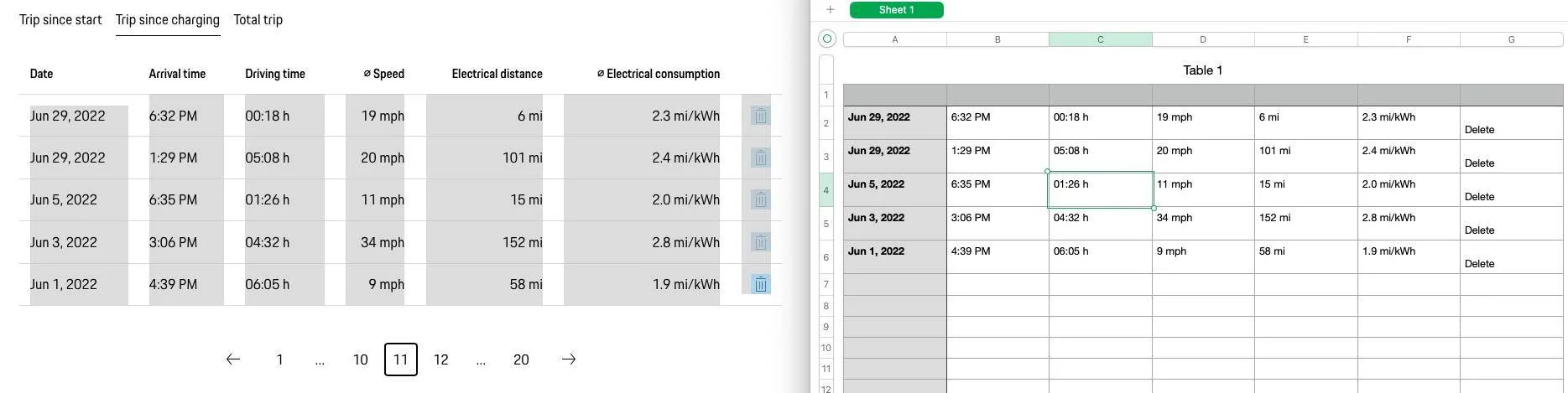Select column E header in spreadsheet

point(1305,39)
